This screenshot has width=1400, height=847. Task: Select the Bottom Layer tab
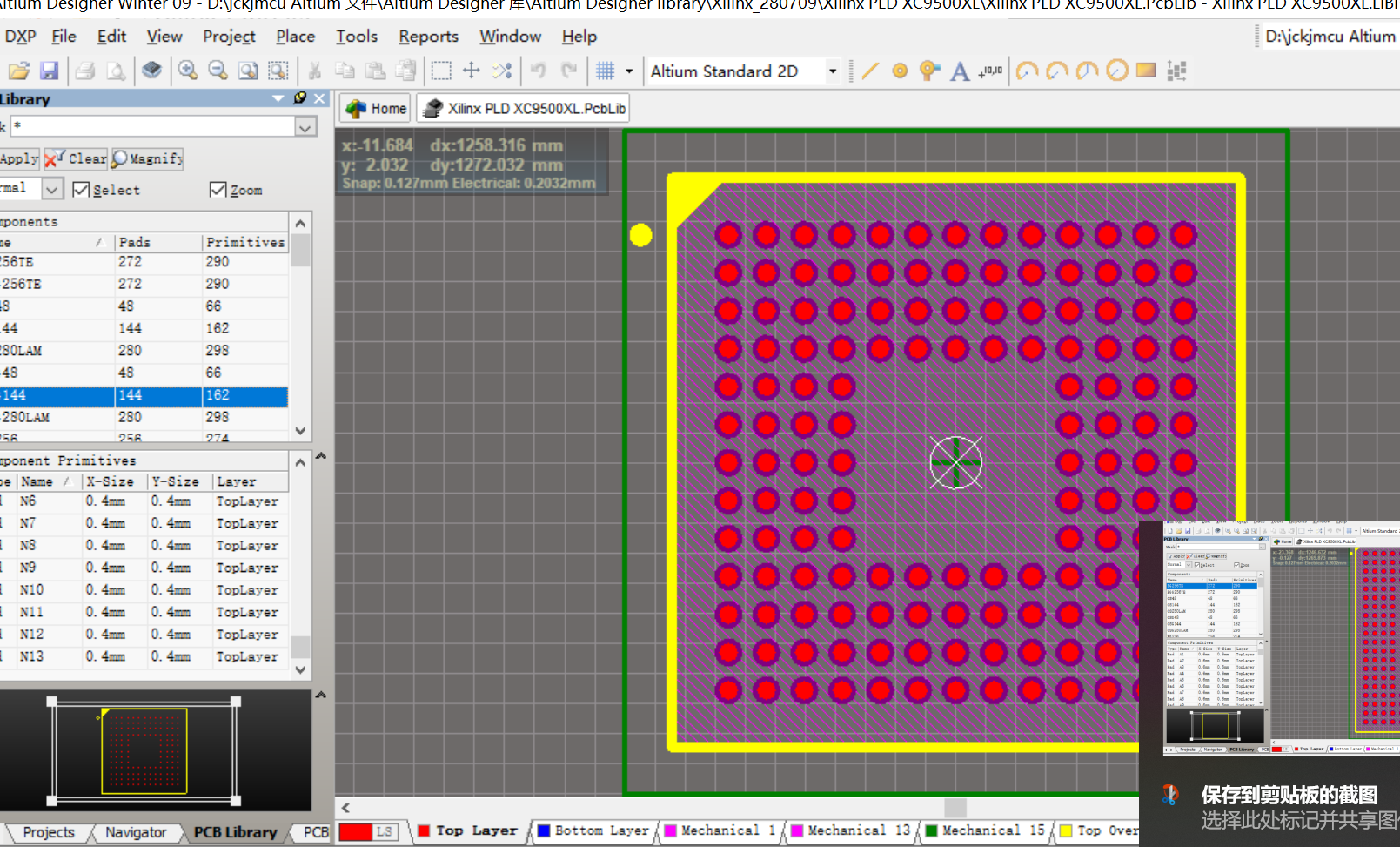(x=593, y=831)
